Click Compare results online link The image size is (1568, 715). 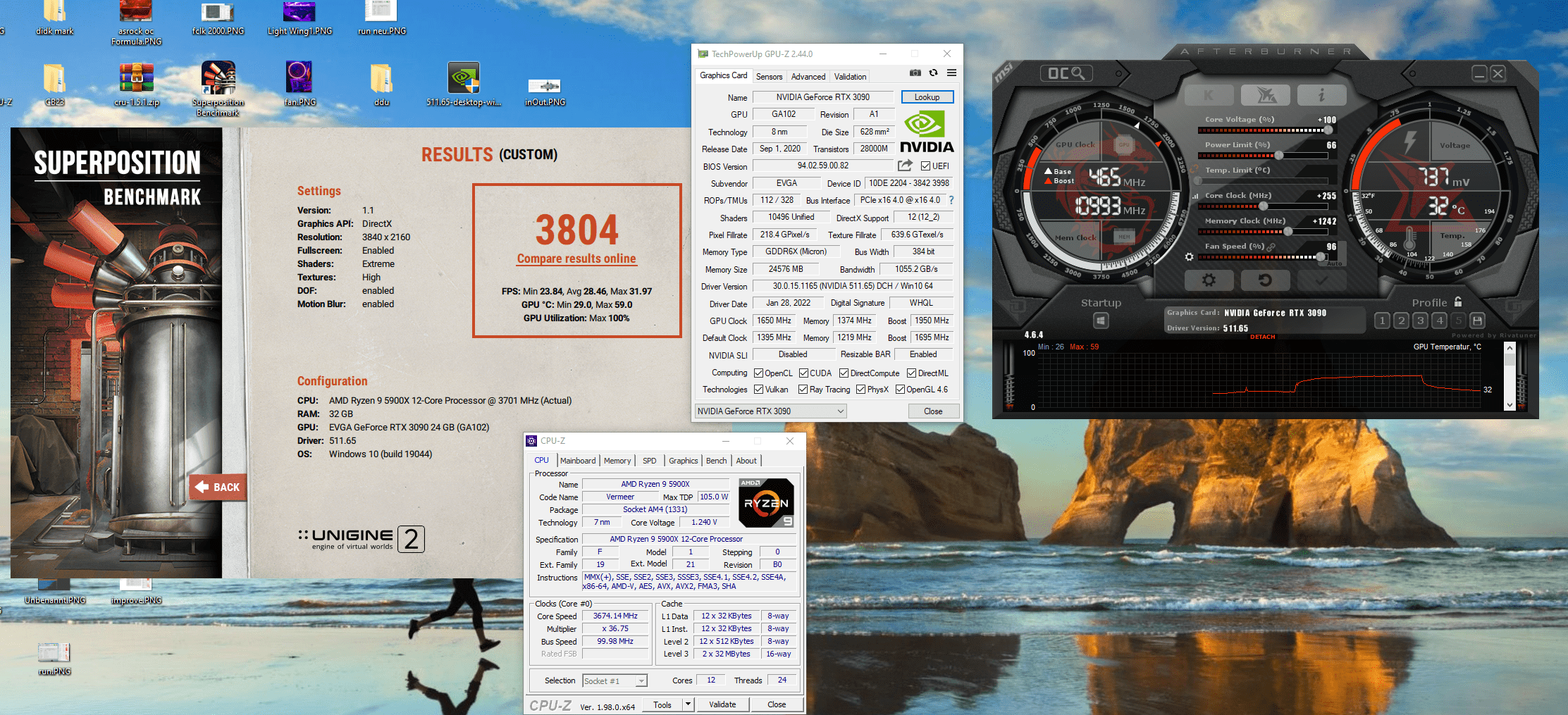[576, 259]
